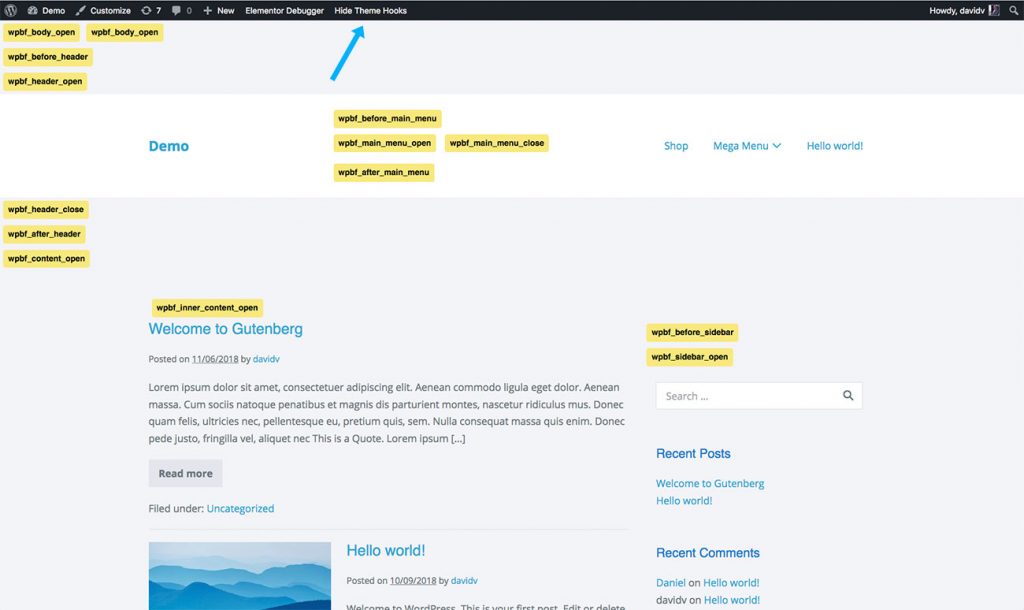Click the Read more button
1024x610 pixels.
click(x=185, y=473)
